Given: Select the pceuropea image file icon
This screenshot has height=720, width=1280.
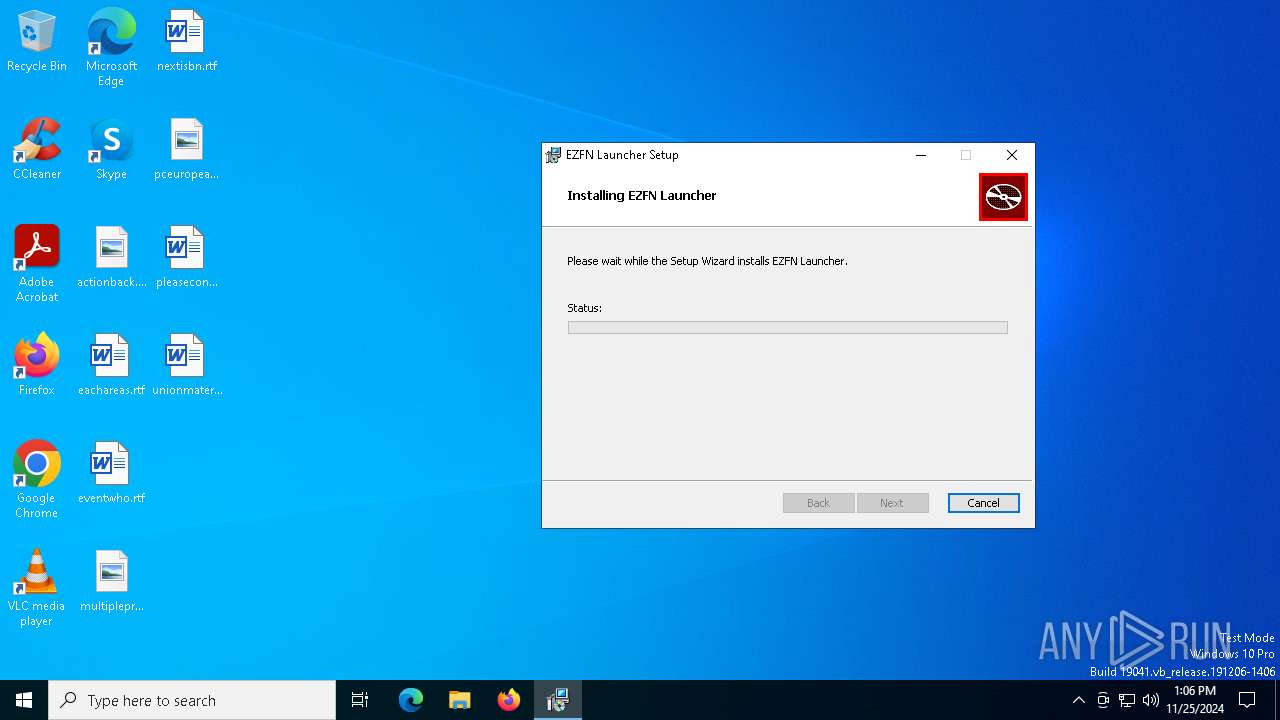Looking at the screenshot, I should [187, 150].
